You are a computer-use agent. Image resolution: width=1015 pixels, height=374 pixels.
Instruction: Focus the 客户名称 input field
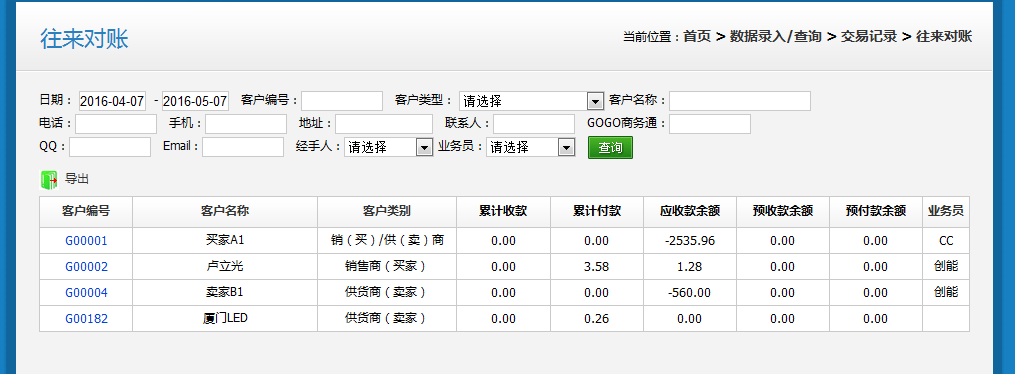click(x=740, y=101)
